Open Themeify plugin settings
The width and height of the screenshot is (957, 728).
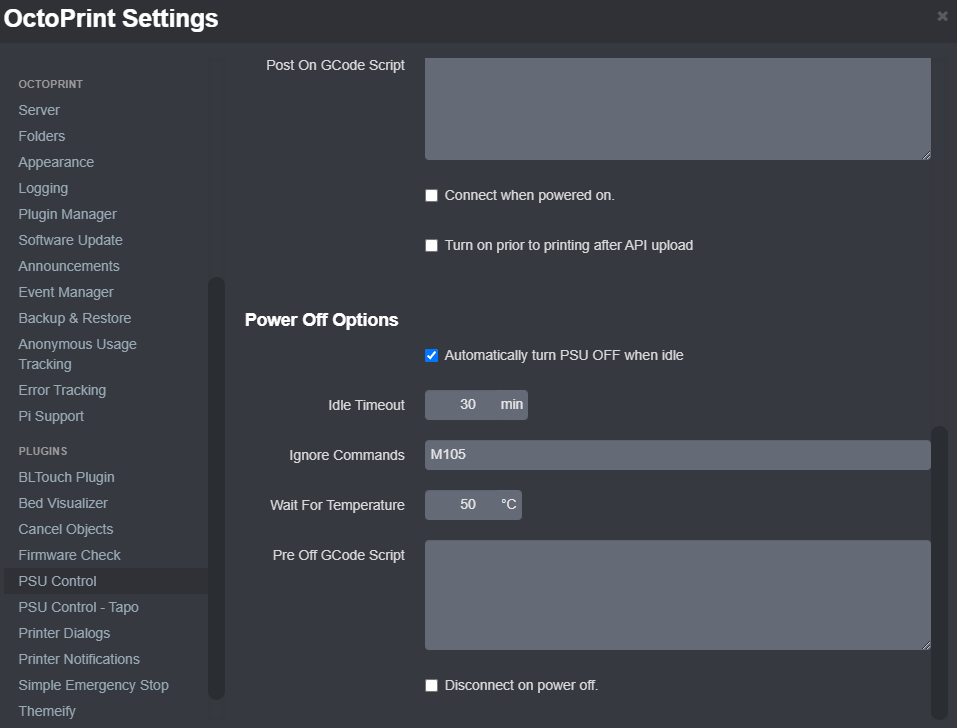tap(47, 711)
